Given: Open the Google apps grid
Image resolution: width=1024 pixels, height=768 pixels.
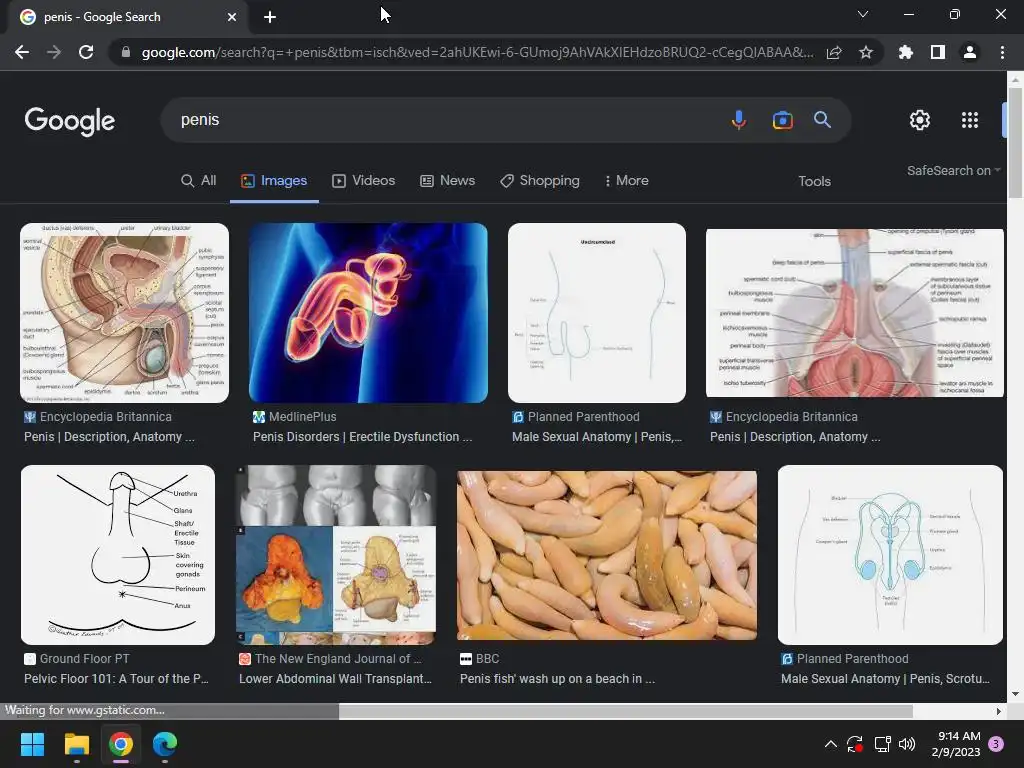Looking at the screenshot, I should [970, 120].
